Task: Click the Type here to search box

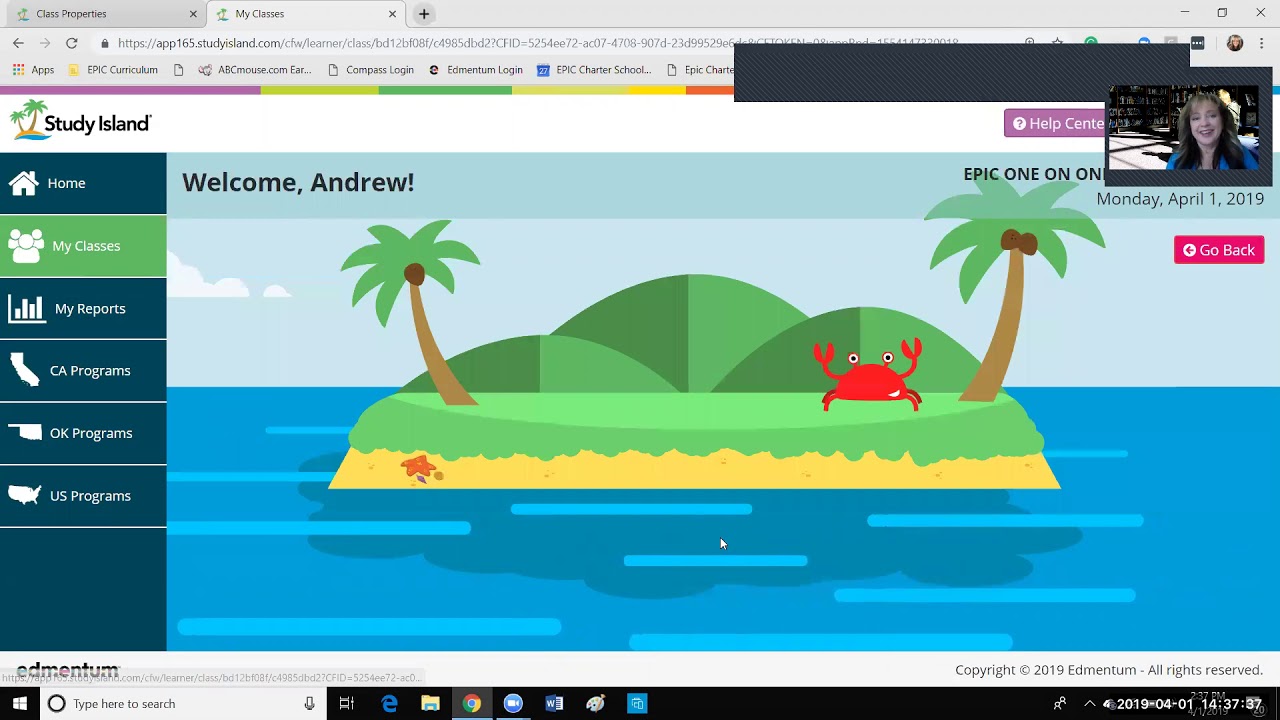Action: point(185,704)
